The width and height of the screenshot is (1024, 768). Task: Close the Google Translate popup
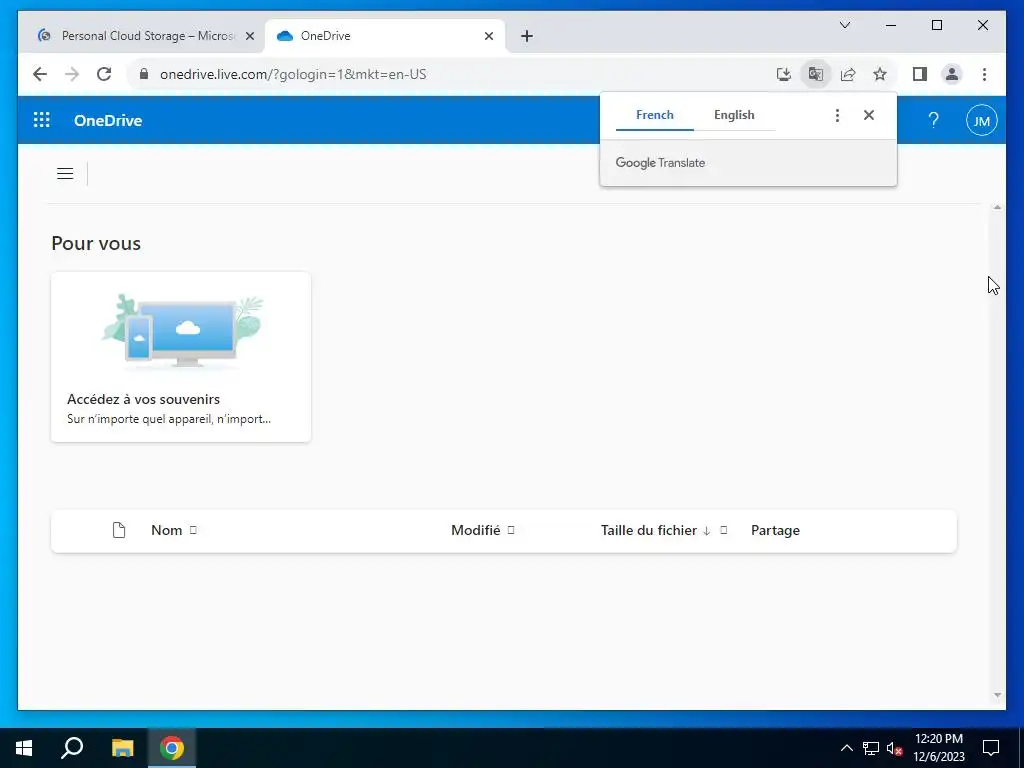click(x=869, y=115)
